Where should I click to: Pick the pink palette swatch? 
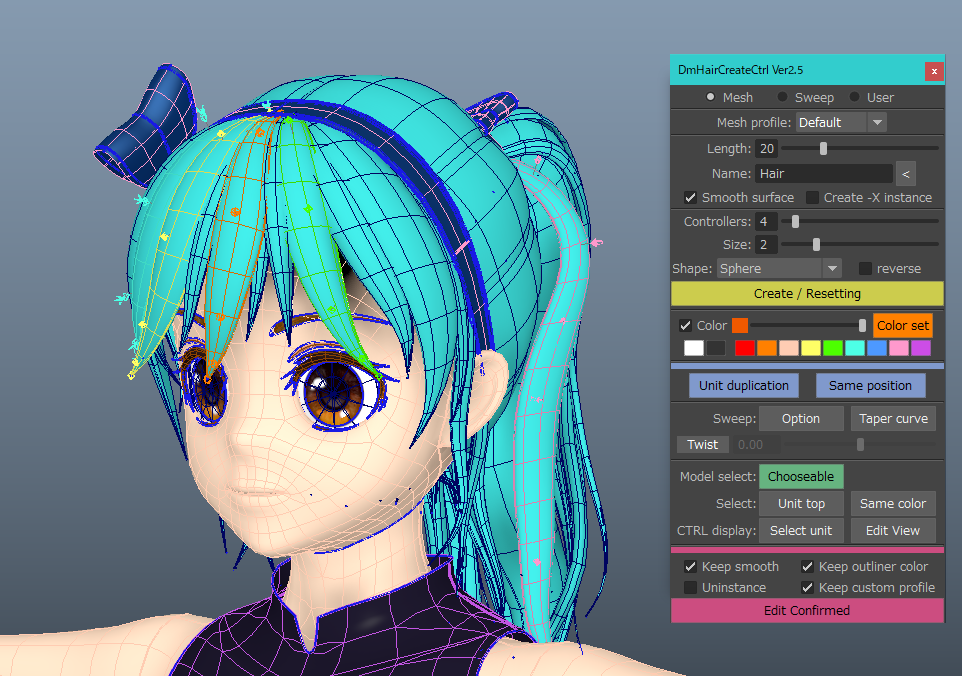[899, 348]
